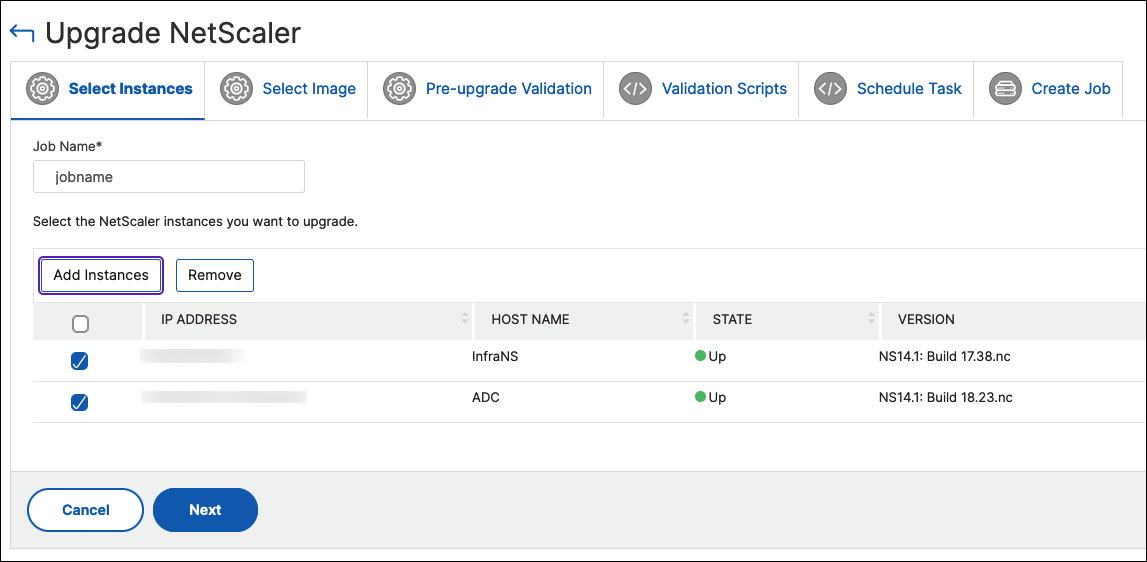Click the Add Instances button
Screen dimensions: 1147x562
click(x=101, y=275)
